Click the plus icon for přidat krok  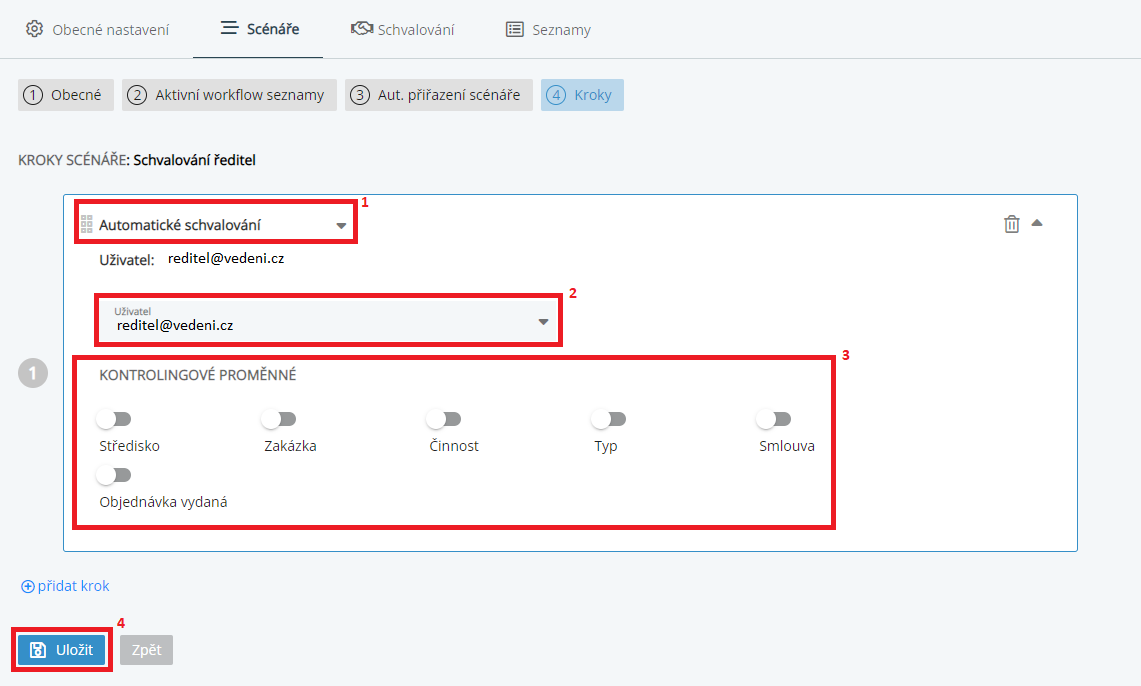click(x=28, y=586)
